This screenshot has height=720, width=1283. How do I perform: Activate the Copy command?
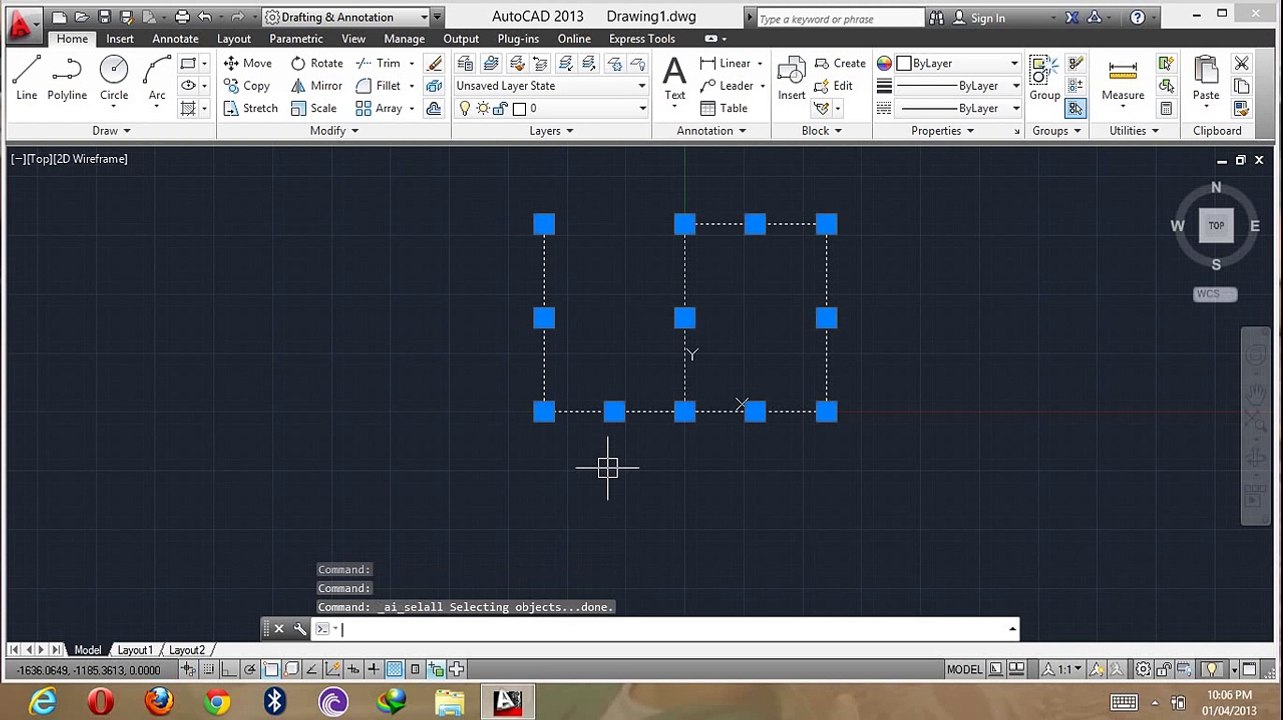coord(247,86)
